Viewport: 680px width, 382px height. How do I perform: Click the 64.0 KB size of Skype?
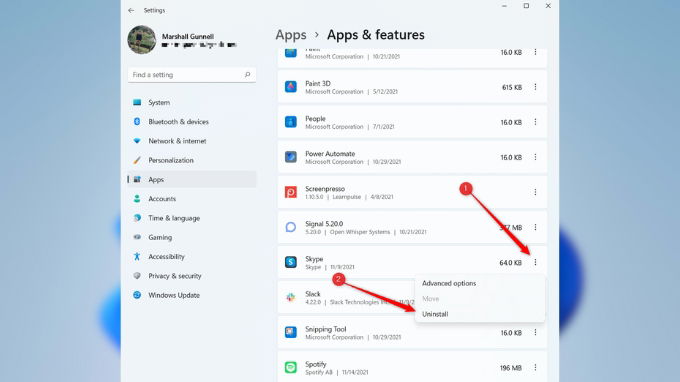(510, 263)
